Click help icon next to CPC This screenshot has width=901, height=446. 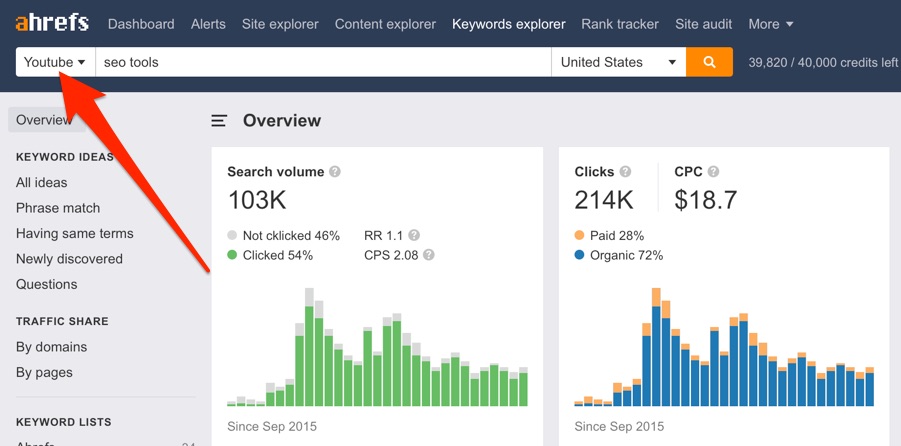tap(713, 172)
